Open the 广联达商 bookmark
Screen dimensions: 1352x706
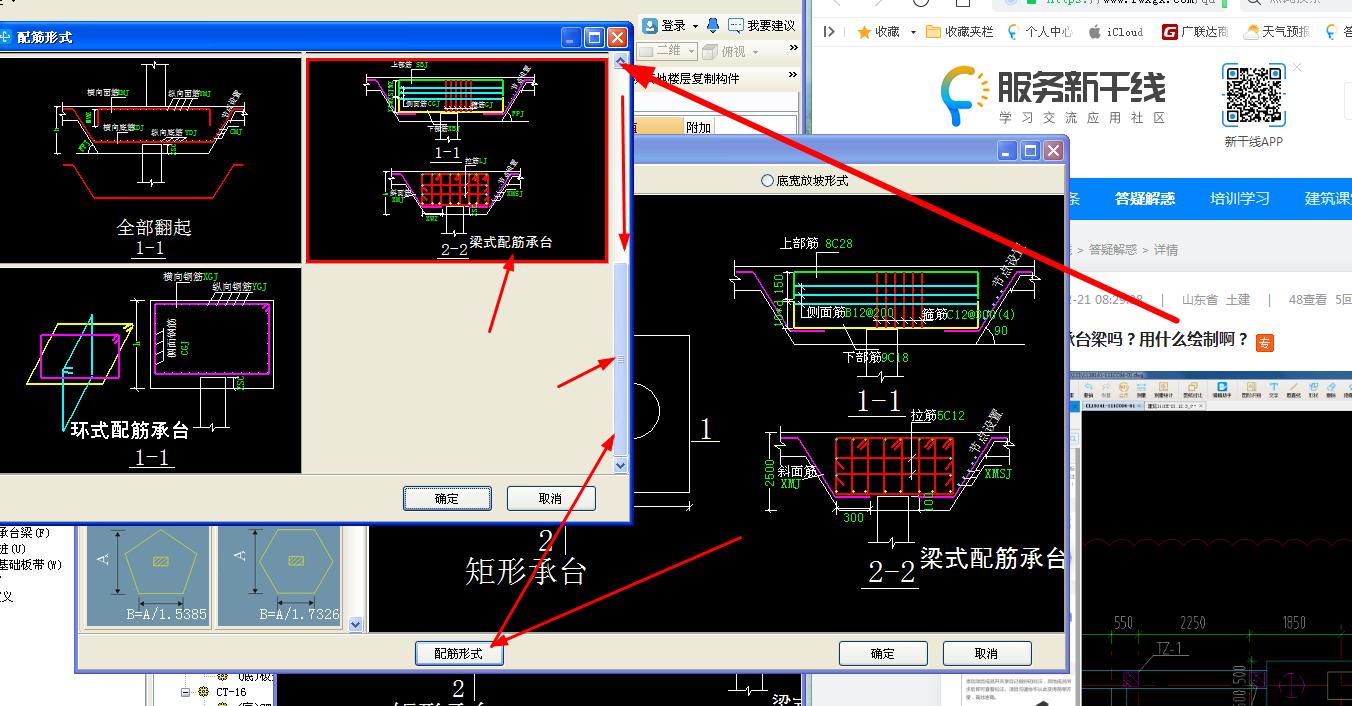[x=1196, y=32]
